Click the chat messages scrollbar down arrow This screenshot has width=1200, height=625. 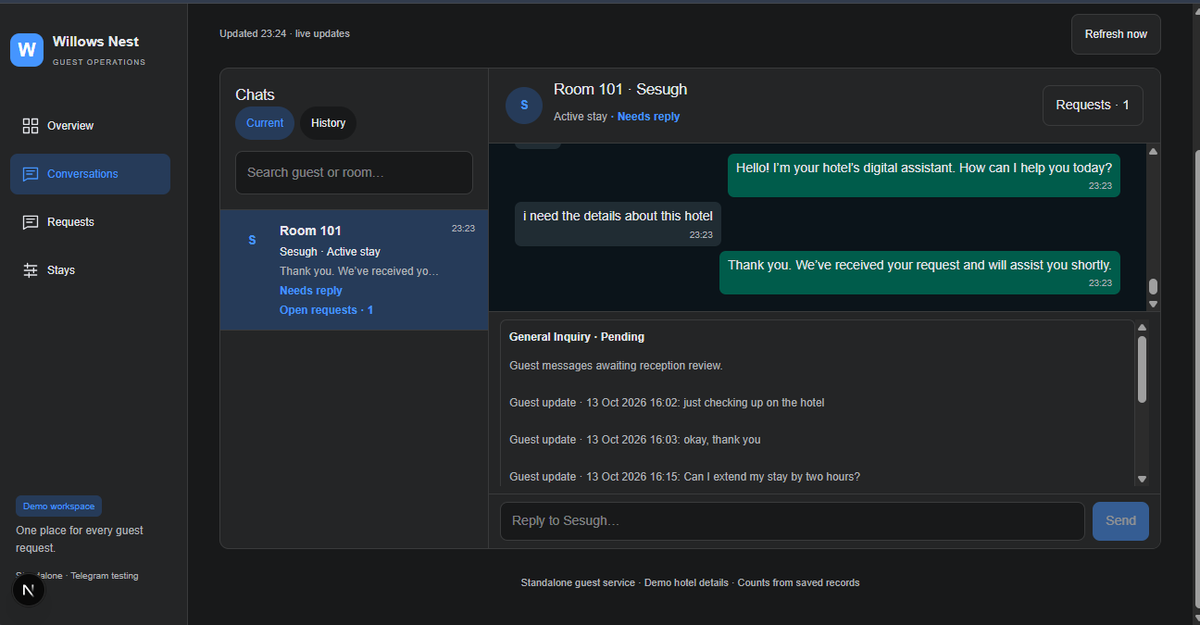pos(1153,303)
